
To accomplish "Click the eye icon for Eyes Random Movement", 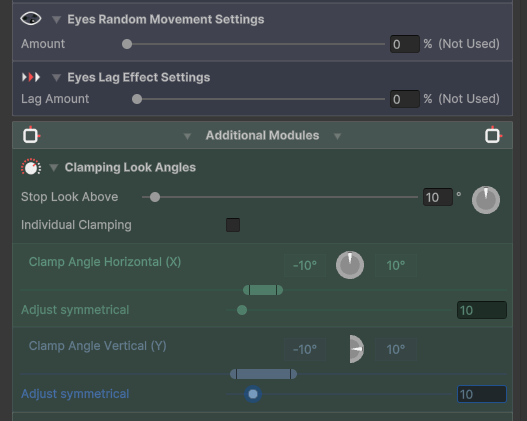I will [x=31, y=18].
